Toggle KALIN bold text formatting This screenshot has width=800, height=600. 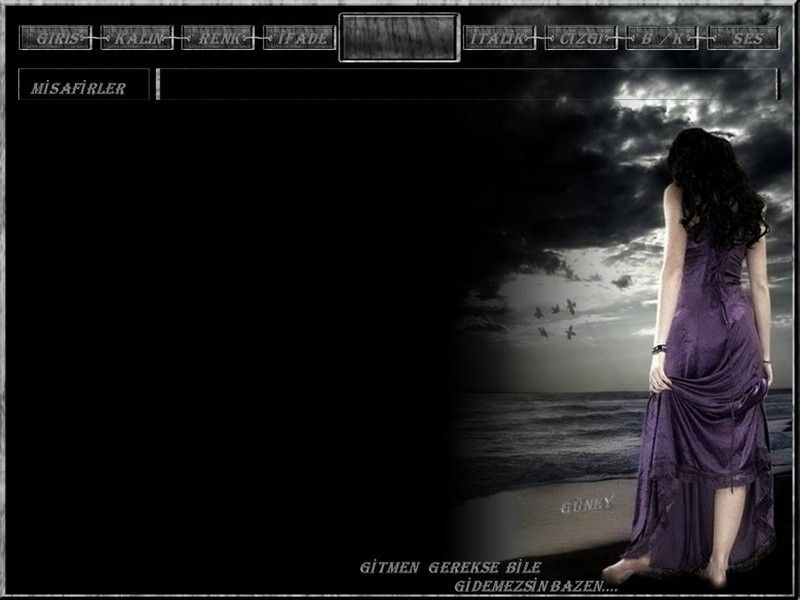(x=137, y=38)
